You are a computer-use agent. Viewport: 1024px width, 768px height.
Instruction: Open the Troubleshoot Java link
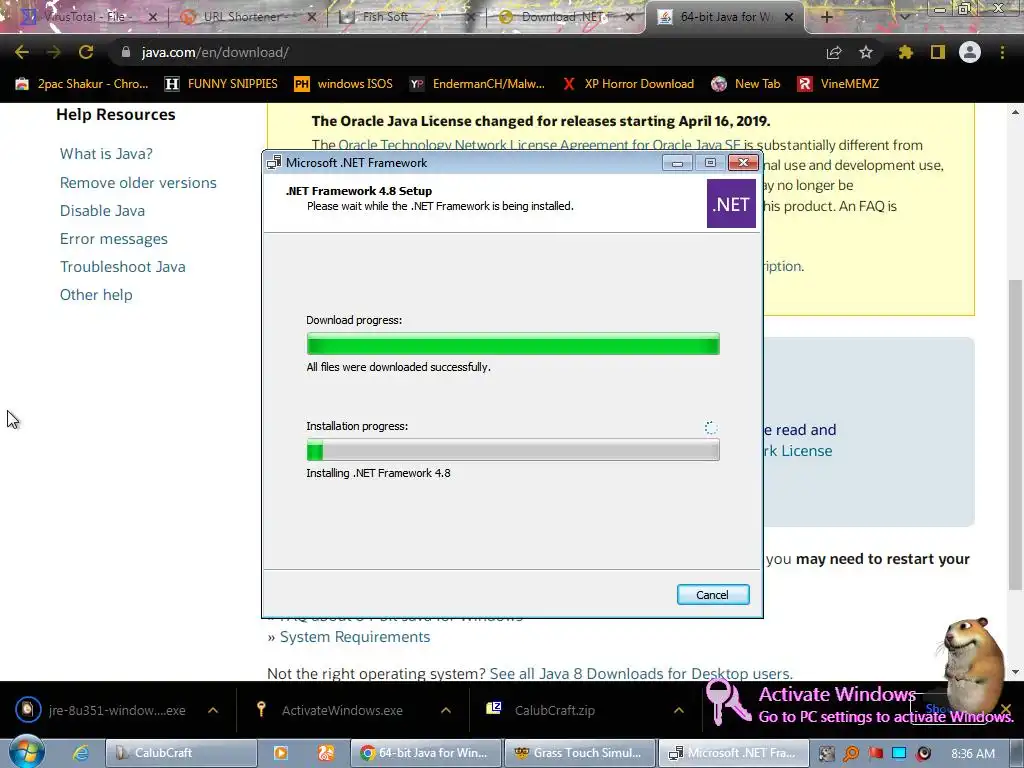122,267
